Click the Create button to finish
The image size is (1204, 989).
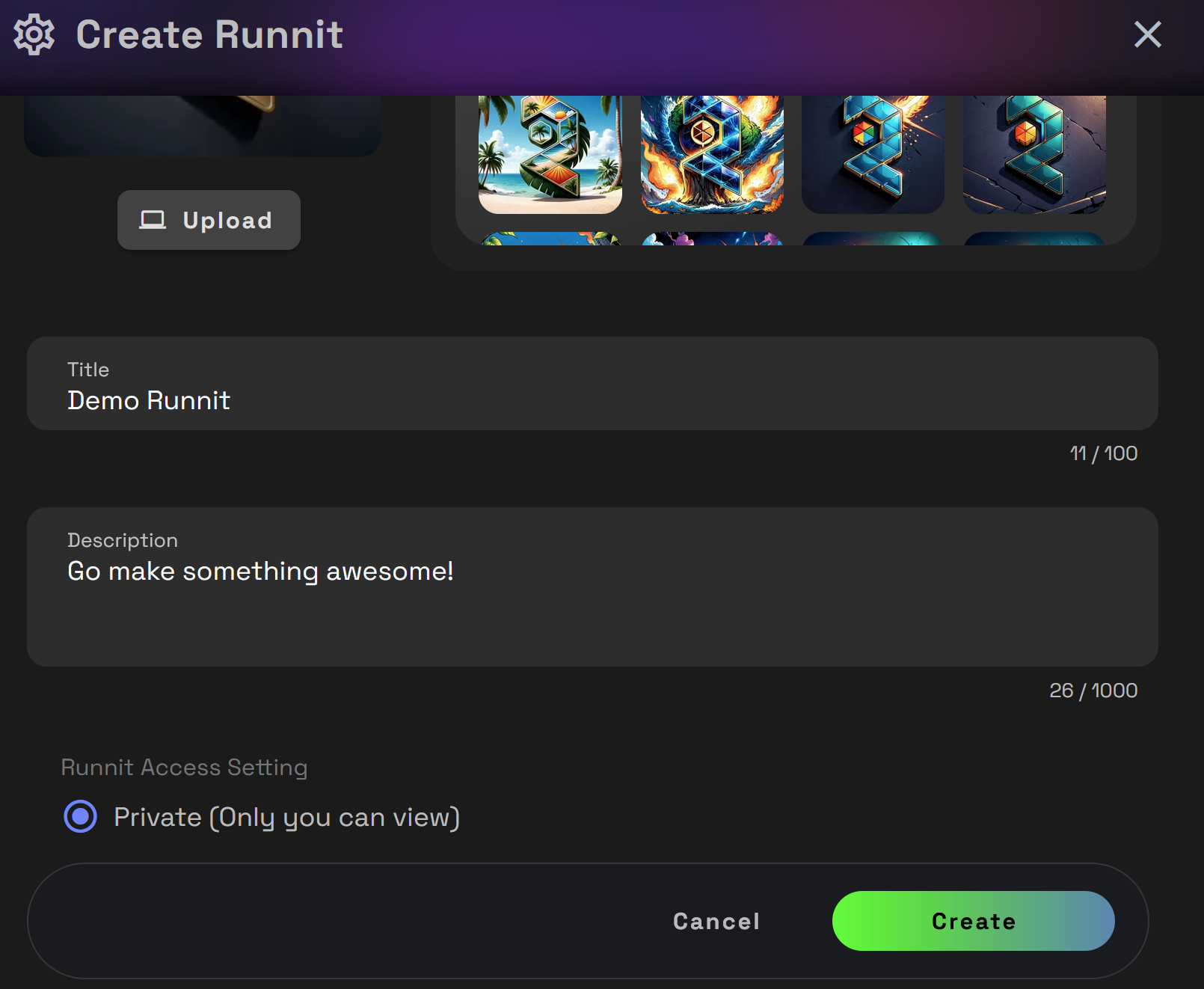pos(973,921)
